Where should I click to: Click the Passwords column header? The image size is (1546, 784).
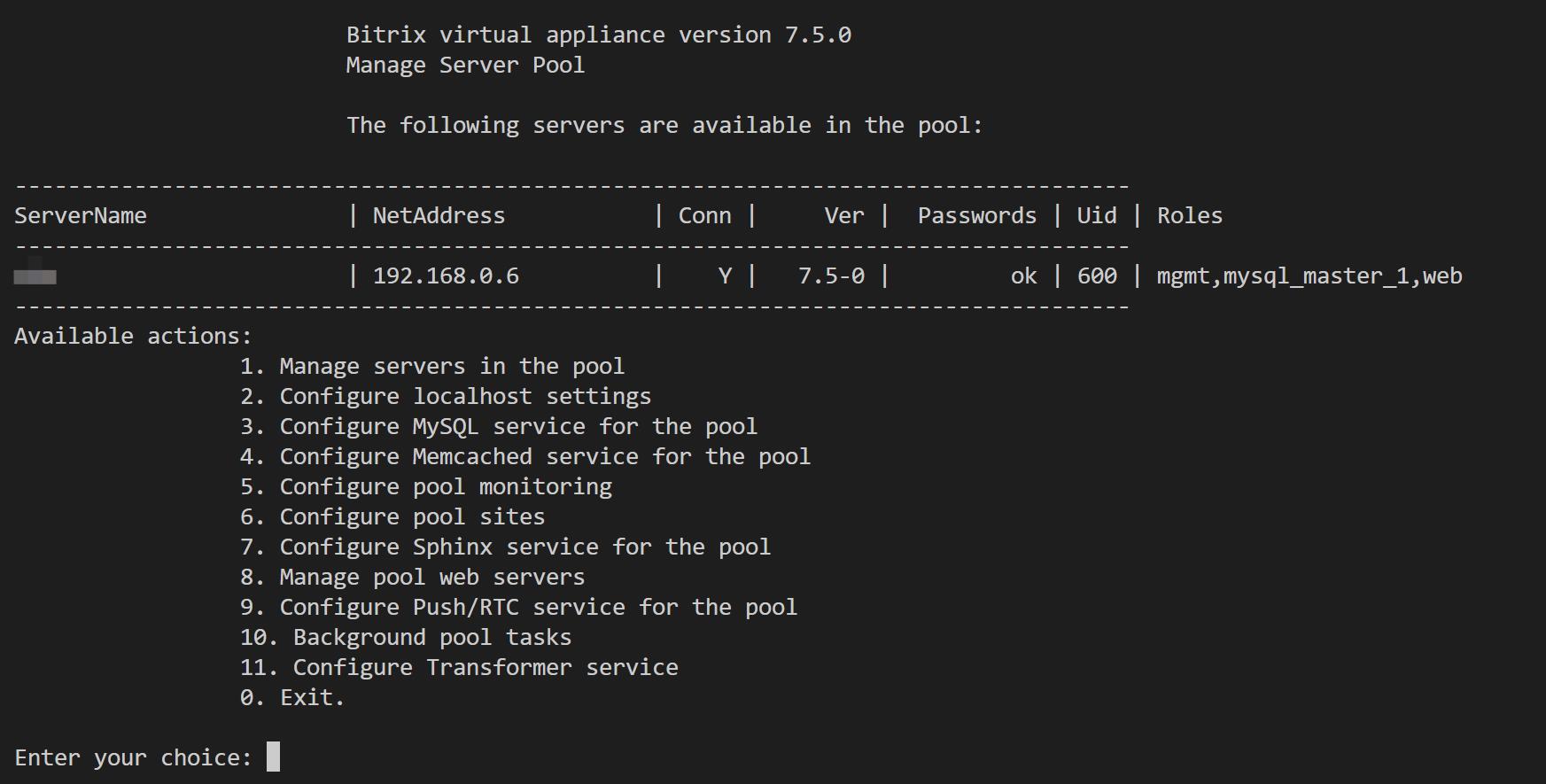pyautogui.click(x=976, y=216)
